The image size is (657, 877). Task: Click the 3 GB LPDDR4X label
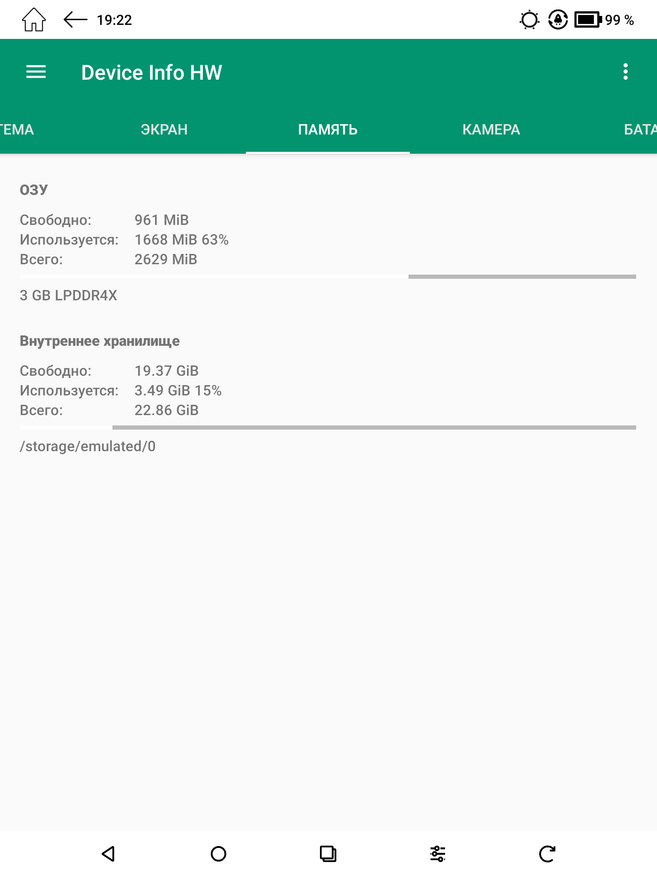(x=68, y=295)
